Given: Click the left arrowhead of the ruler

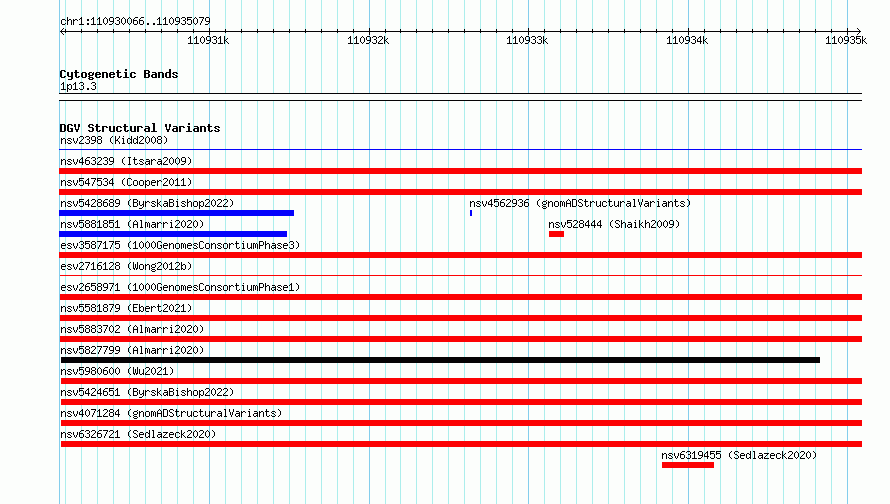Looking at the screenshot, I should pos(62,32).
